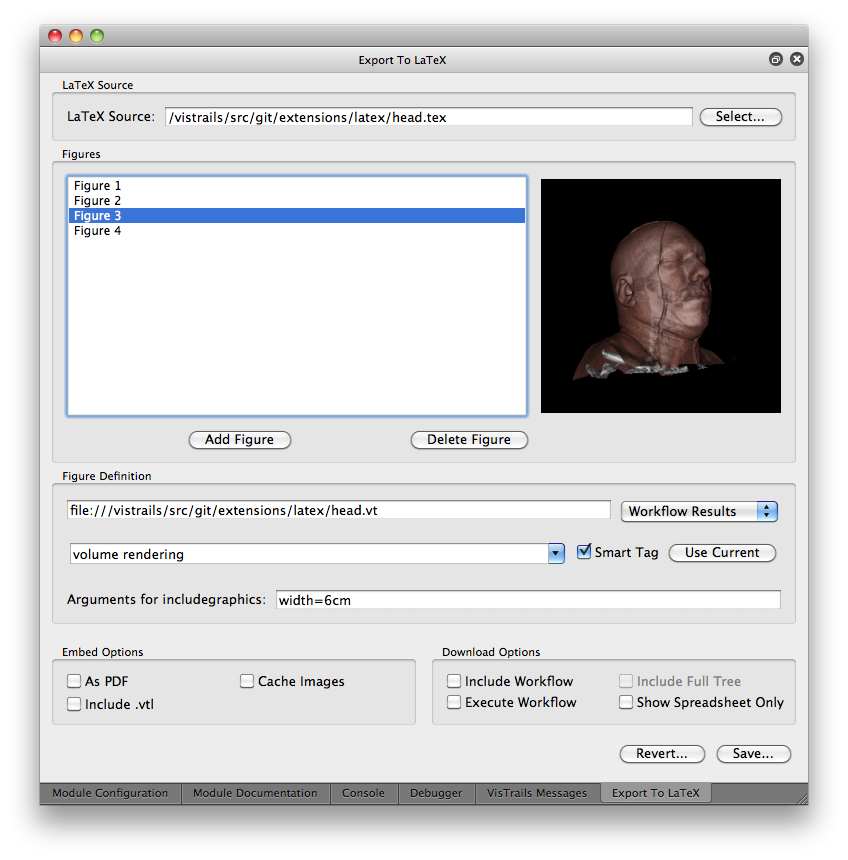Click the includegraphics arguments field
Image resolution: width=848 pixels, height=860 pixels.
point(528,601)
